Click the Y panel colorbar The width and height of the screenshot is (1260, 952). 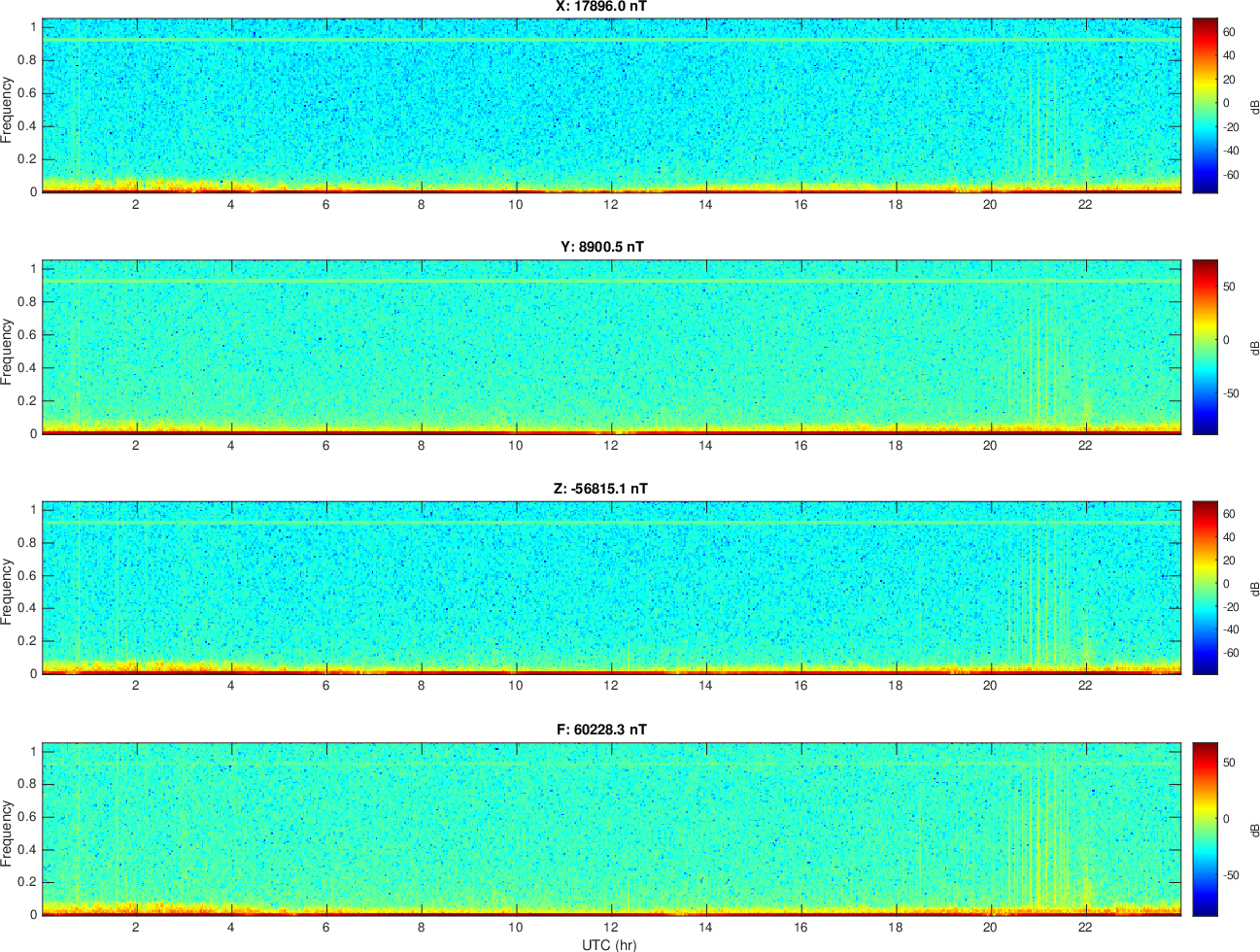pos(1205,347)
